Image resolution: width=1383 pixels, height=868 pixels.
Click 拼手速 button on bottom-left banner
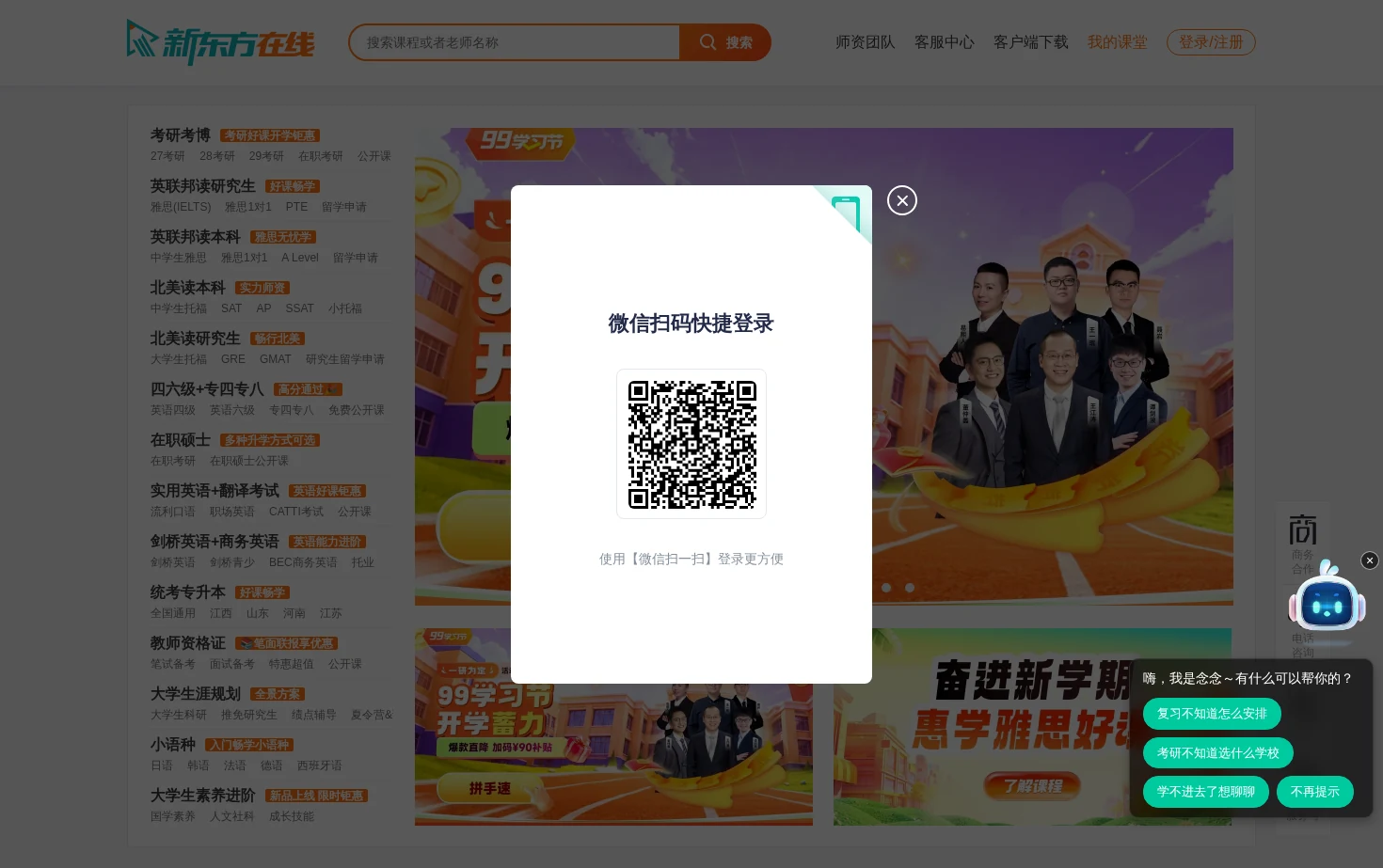pos(491,788)
